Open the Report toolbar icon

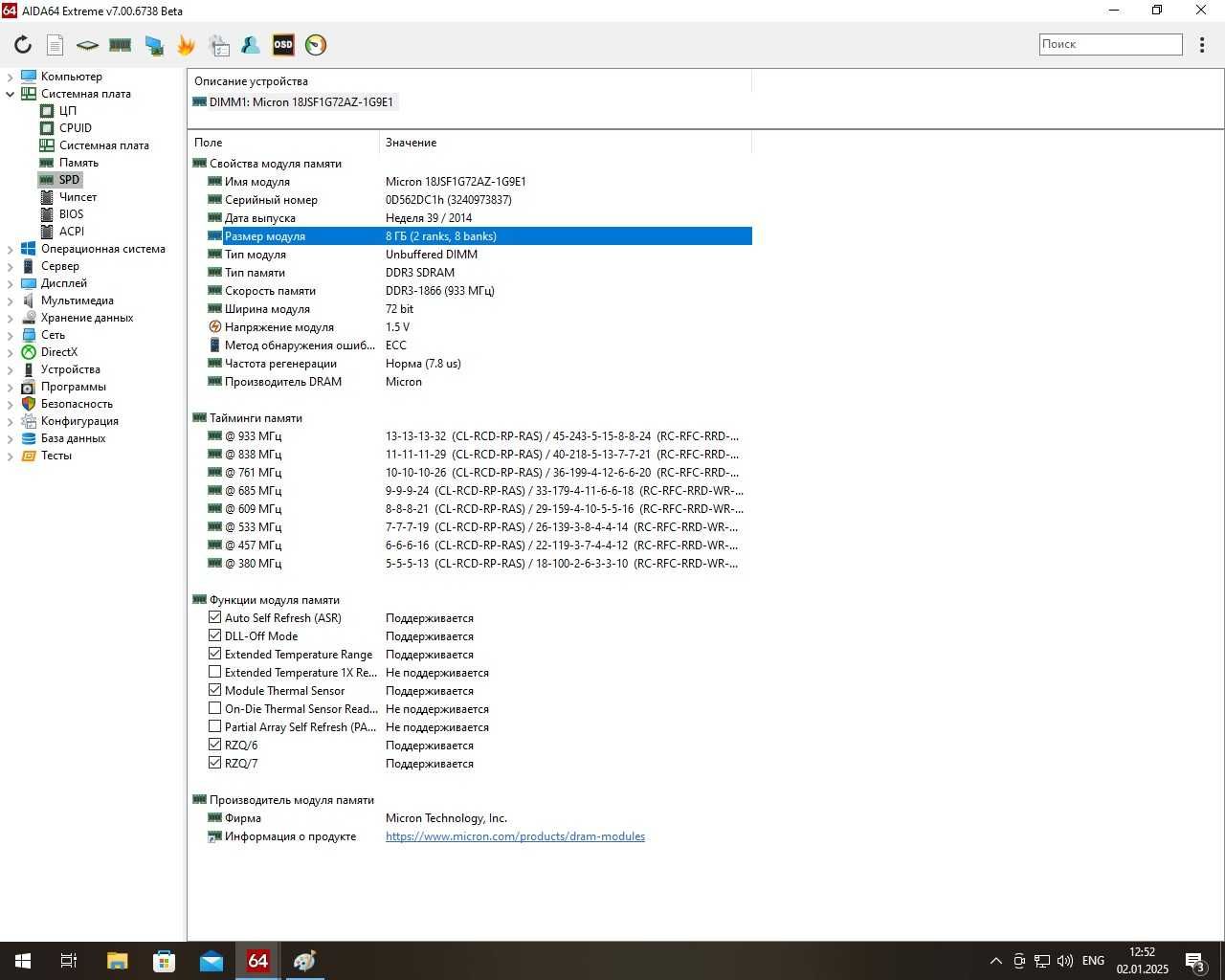point(56,44)
